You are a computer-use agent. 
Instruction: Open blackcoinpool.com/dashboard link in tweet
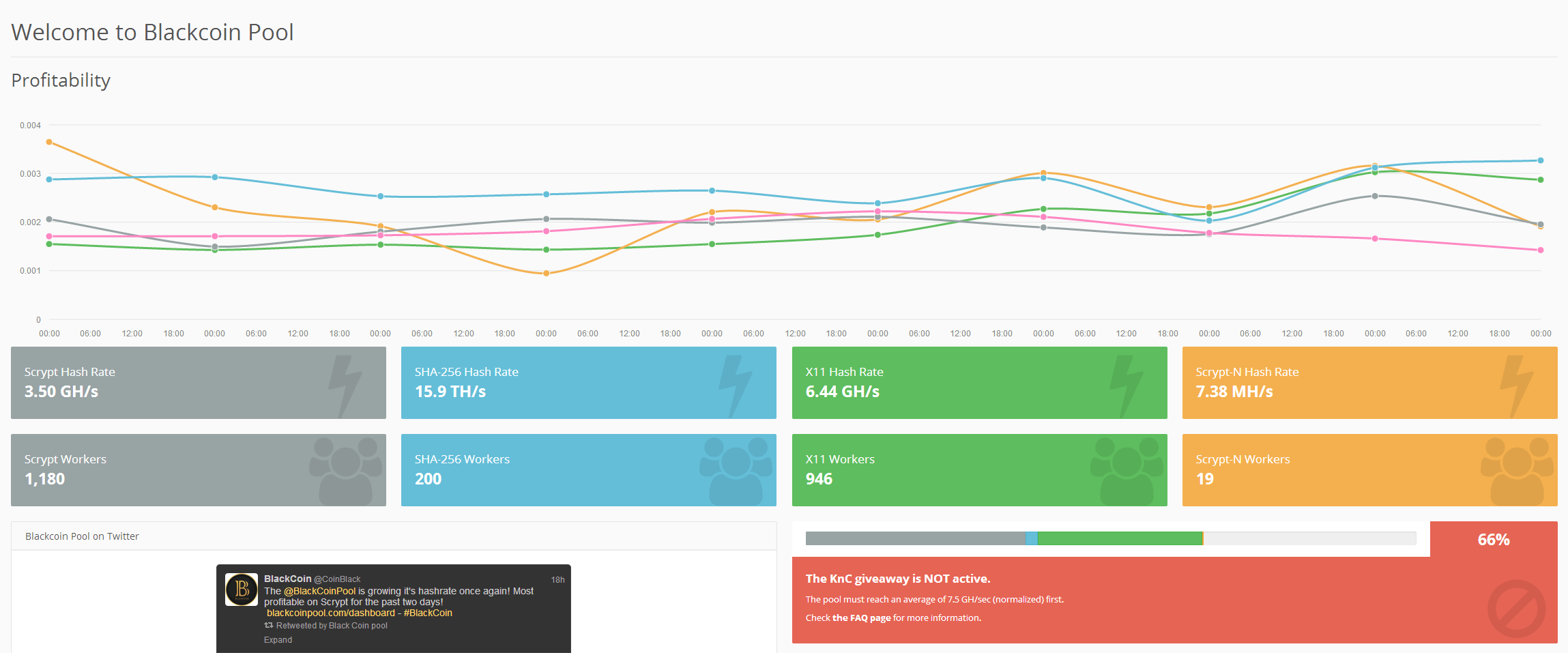331,613
